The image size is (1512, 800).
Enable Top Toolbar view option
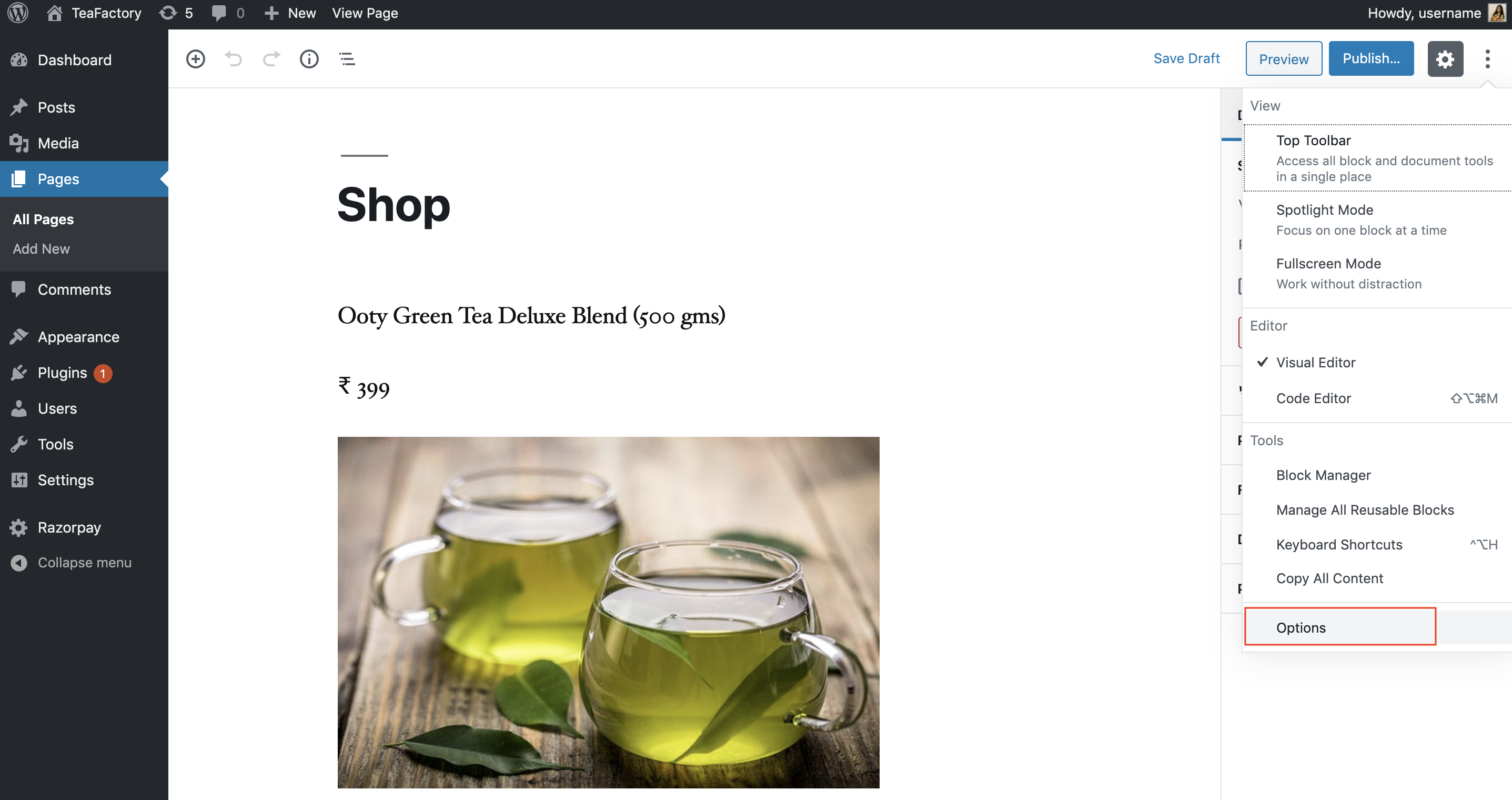click(1377, 158)
